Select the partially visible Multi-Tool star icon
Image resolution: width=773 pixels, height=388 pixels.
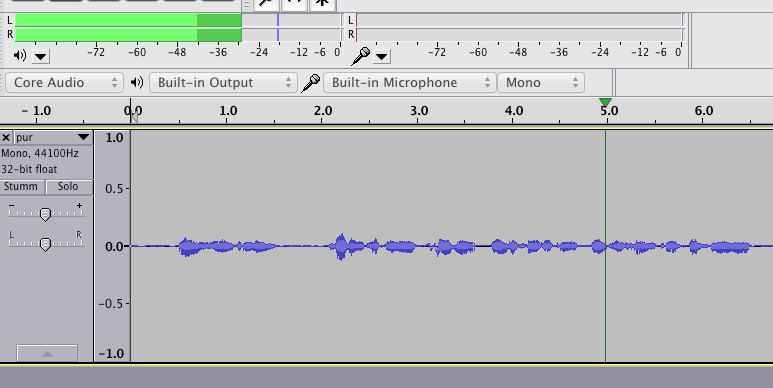tap(322, 4)
